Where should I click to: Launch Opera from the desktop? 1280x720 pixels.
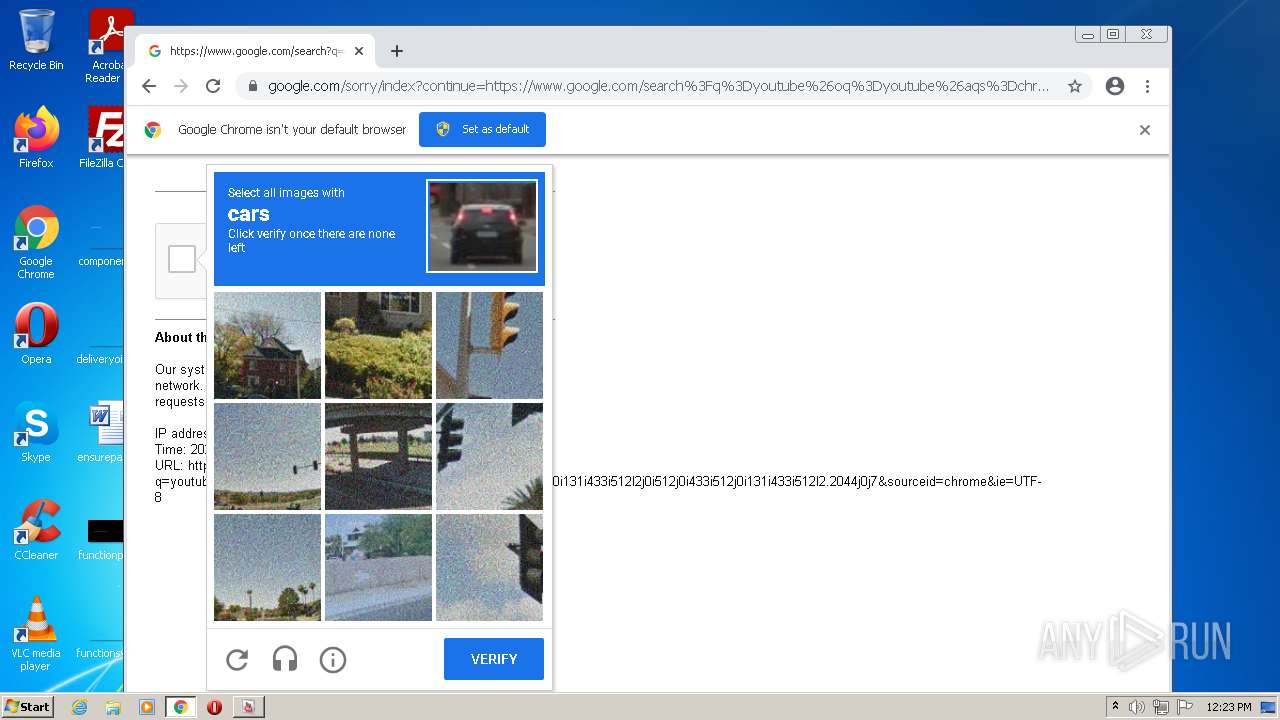(36, 334)
